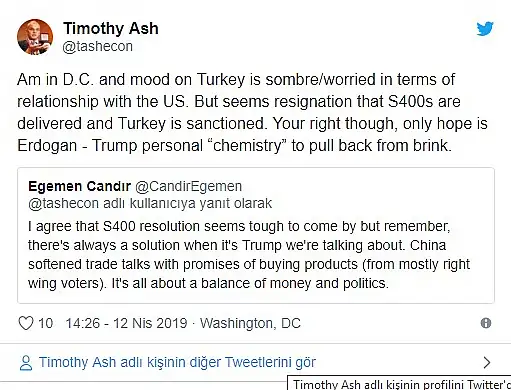The height and width of the screenshot is (390, 511).
Task: Click the main tweet text about Turkey
Action: pyautogui.click(x=252, y=112)
